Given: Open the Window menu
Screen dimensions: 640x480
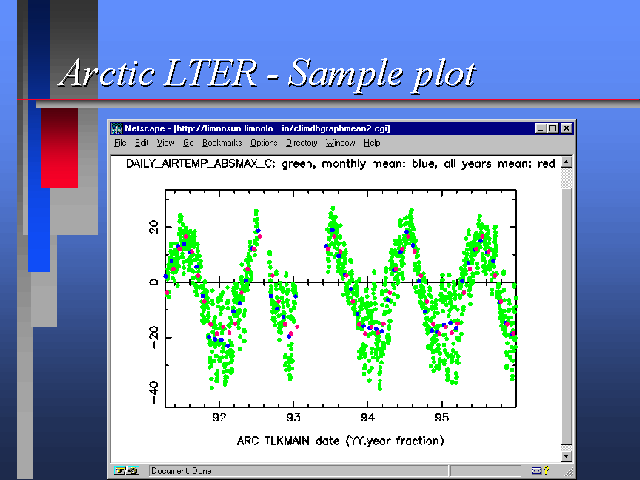Looking at the screenshot, I should [x=340, y=143].
